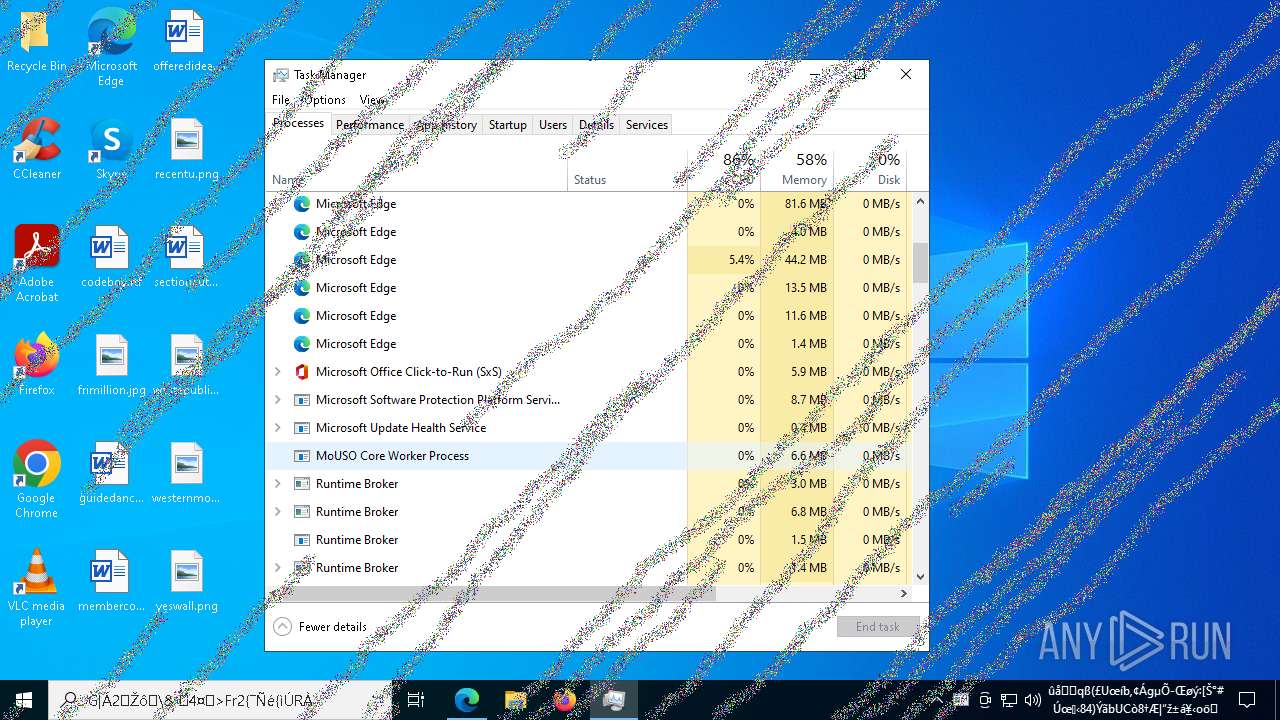Select the recentu.png file icon
This screenshot has height=720, width=1280.
coord(186,150)
